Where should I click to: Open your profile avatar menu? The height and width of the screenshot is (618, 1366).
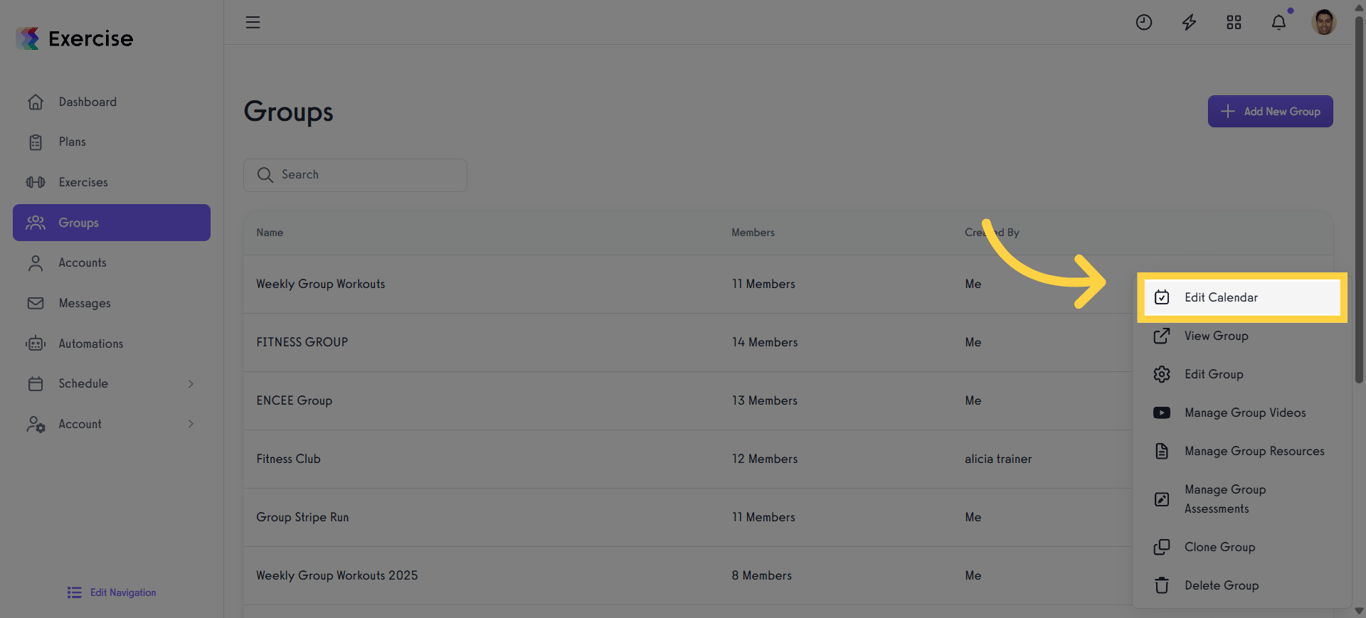(1323, 21)
